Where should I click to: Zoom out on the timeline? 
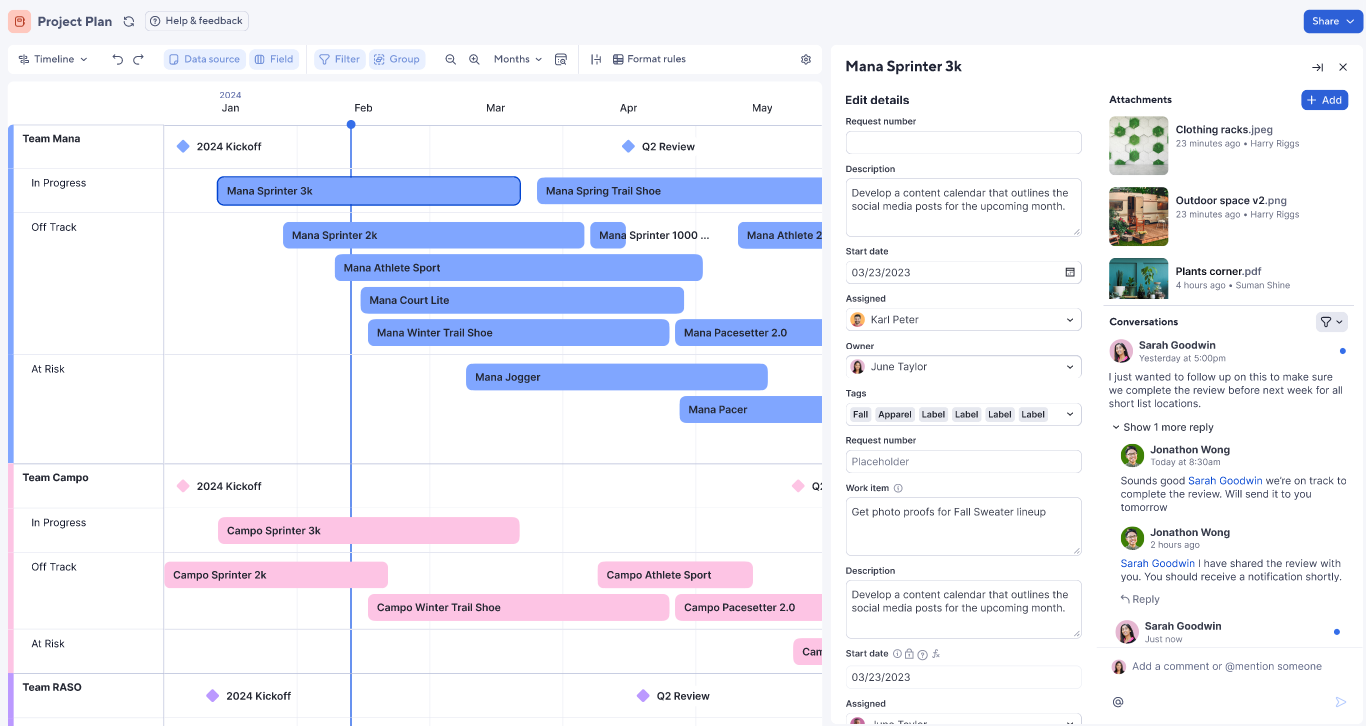(452, 59)
